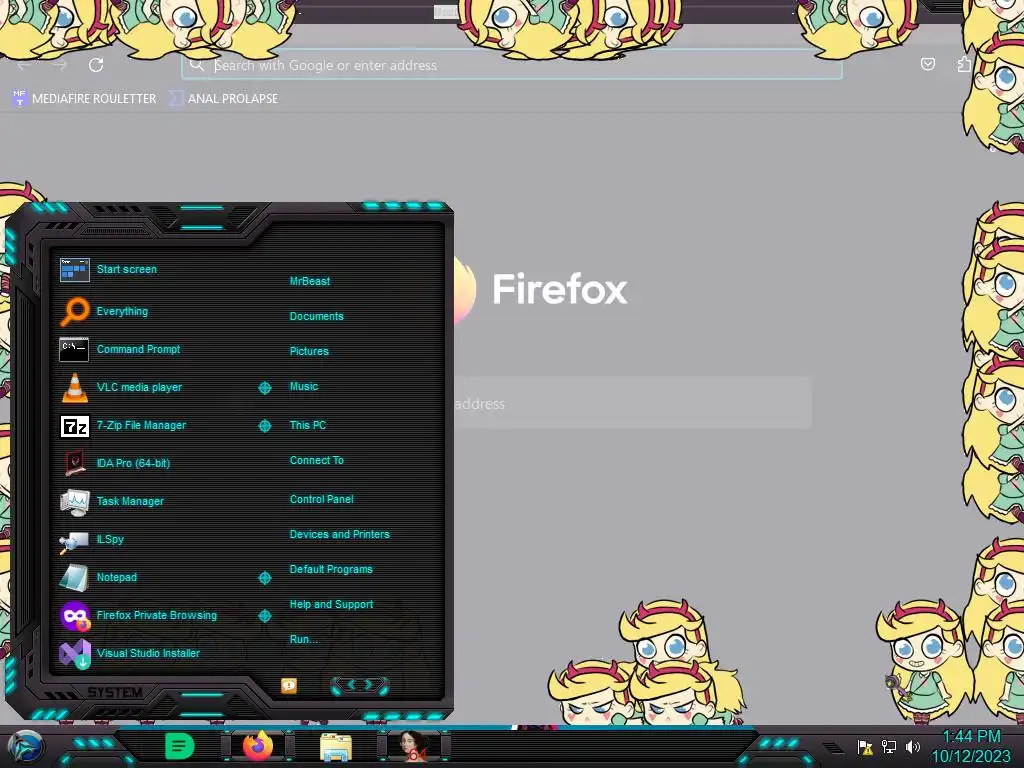Switch to Firefox from the taskbar
The width and height of the screenshot is (1024, 768).
click(x=258, y=746)
